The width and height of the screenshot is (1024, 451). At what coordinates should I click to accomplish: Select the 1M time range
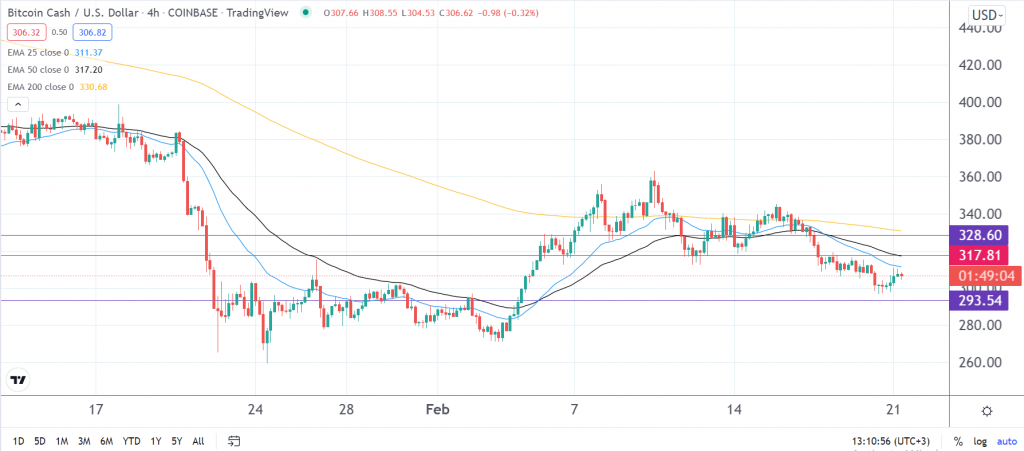click(62, 441)
